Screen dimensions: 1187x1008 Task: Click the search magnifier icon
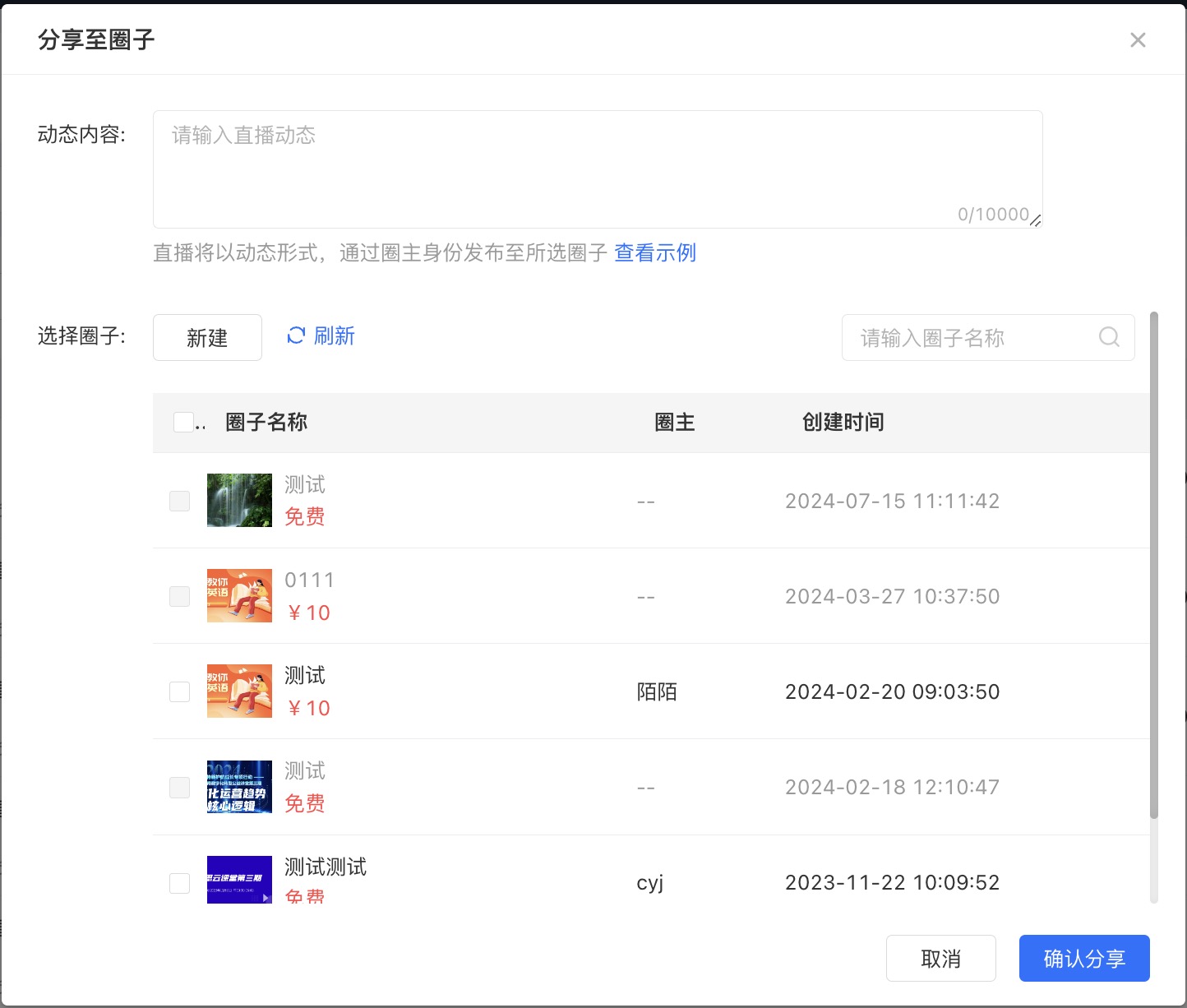(x=1109, y=337)
